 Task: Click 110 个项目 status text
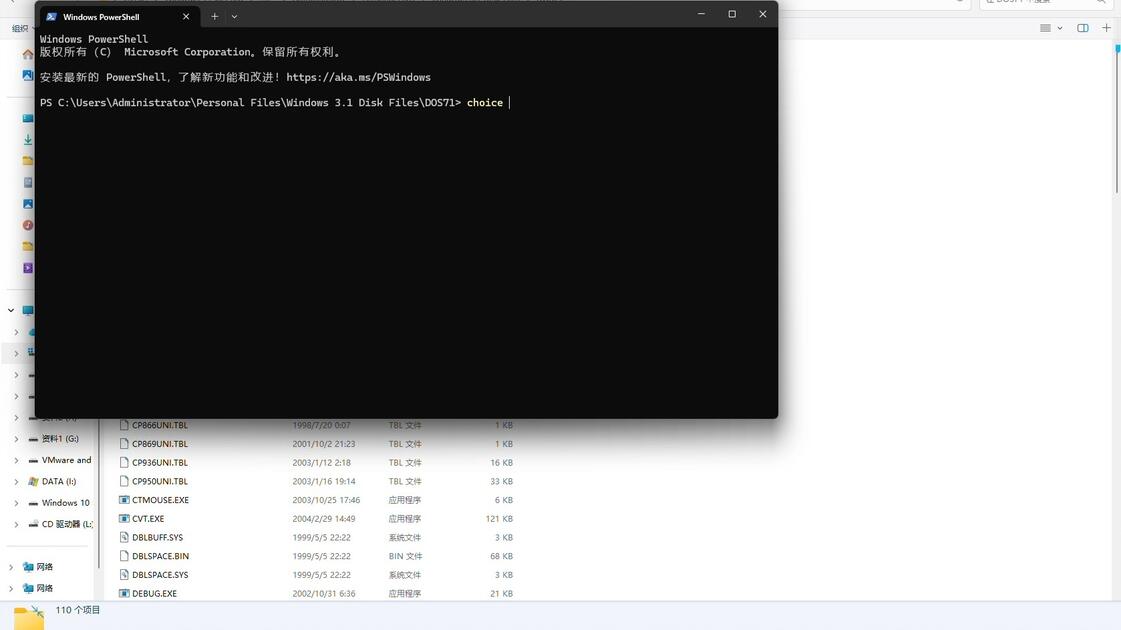coord(78,610)
